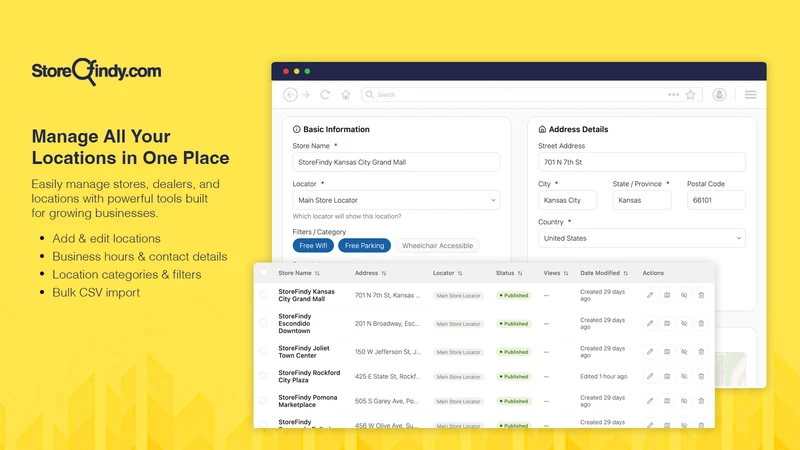Delete the Rockford City Plaza store
This screenshot has width=800, height=450.
702,377
